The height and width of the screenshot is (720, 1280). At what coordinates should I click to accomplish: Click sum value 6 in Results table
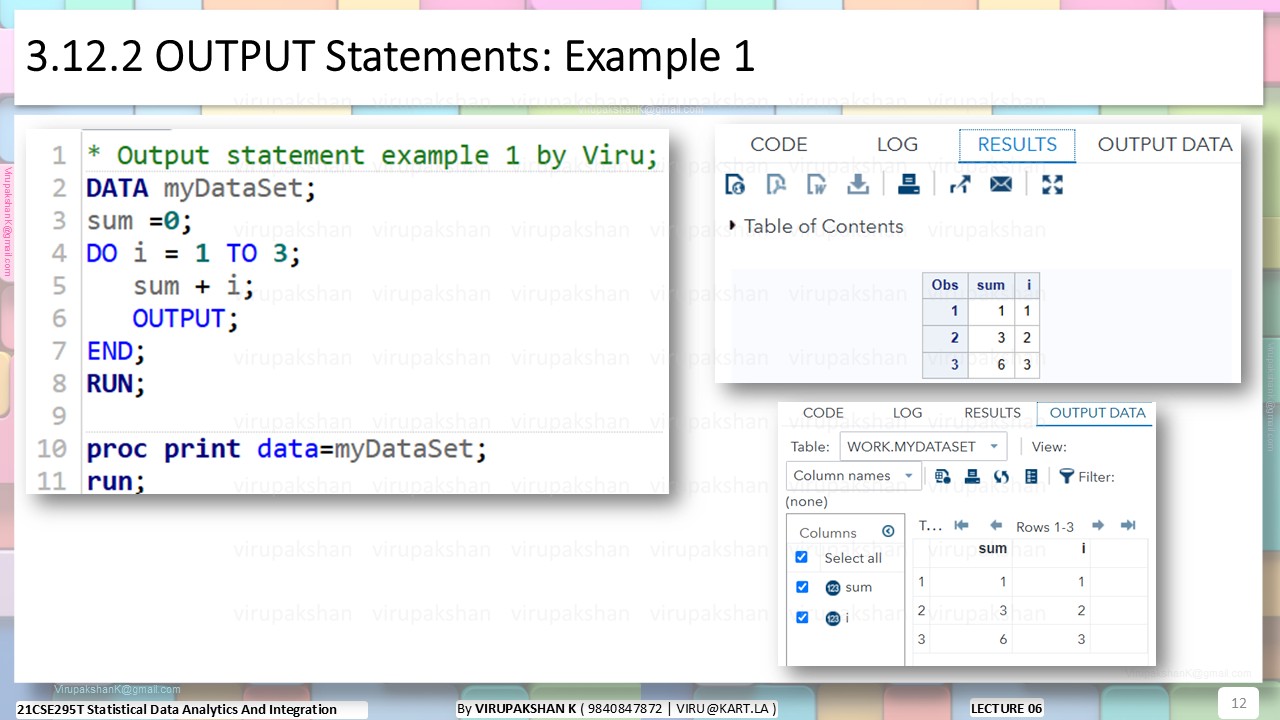[x=991, y=365]
